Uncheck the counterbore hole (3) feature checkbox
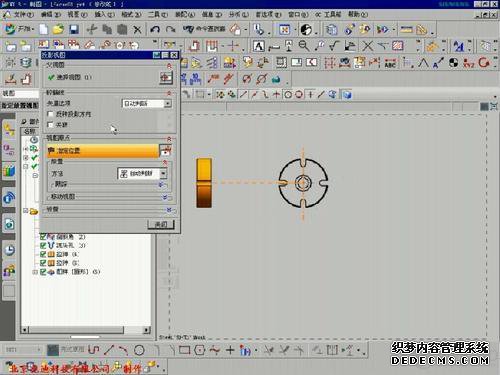500x375 pixels. tap(43, 245)
